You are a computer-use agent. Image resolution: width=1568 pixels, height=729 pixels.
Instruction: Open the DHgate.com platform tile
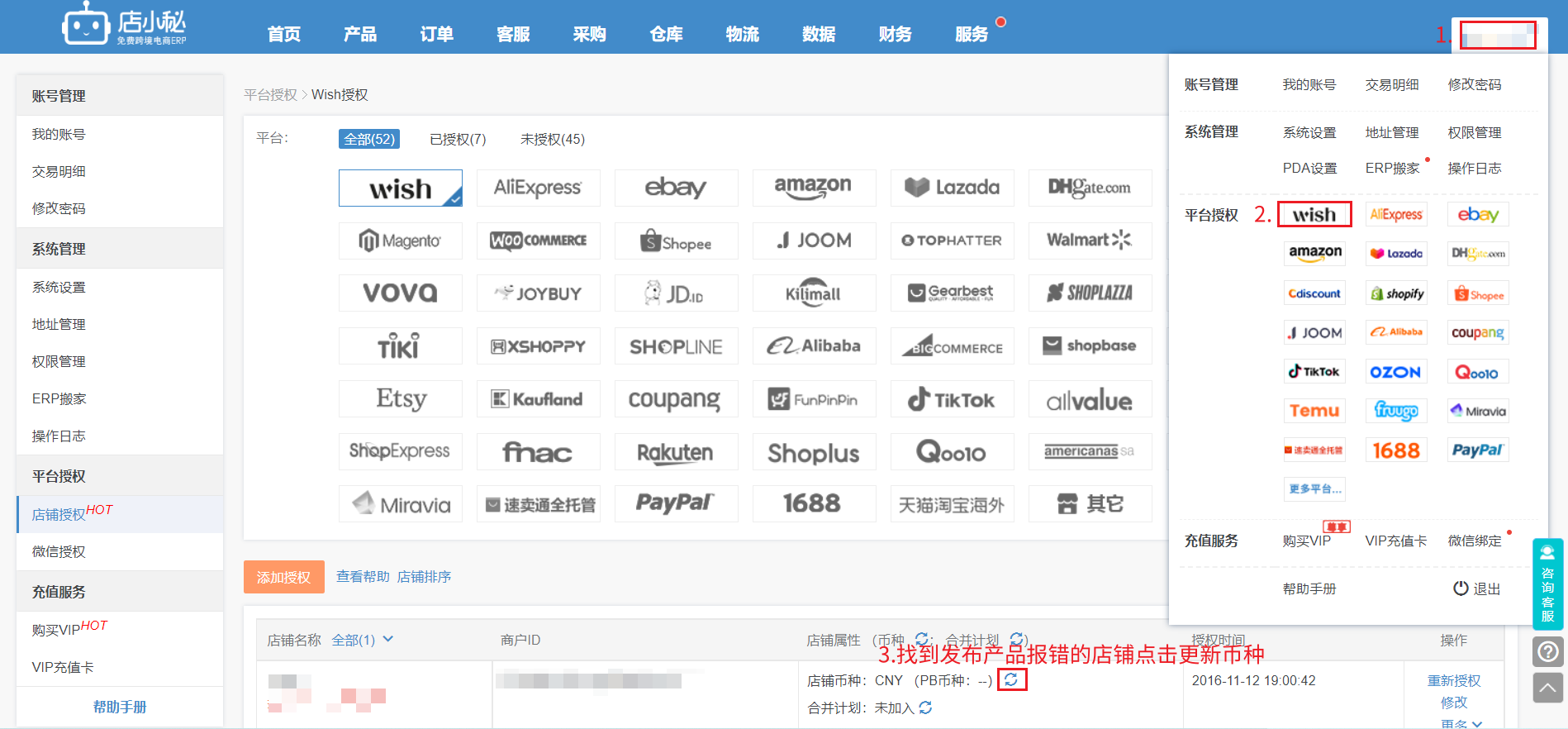pos(1090,188)
